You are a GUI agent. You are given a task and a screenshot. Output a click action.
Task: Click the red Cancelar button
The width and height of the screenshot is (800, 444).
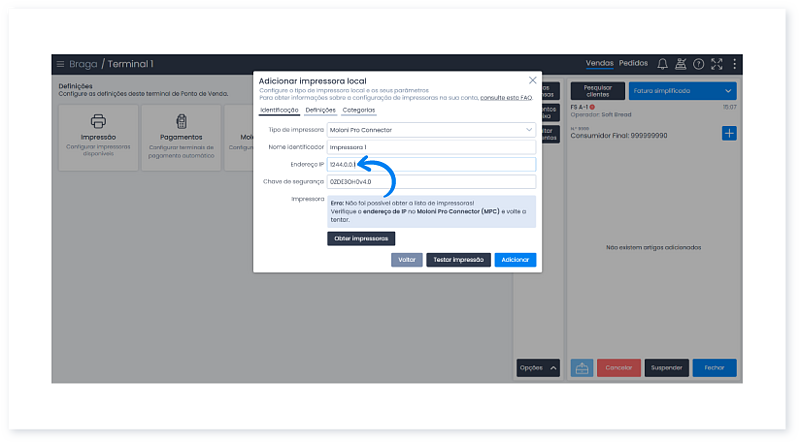(619, 368)
